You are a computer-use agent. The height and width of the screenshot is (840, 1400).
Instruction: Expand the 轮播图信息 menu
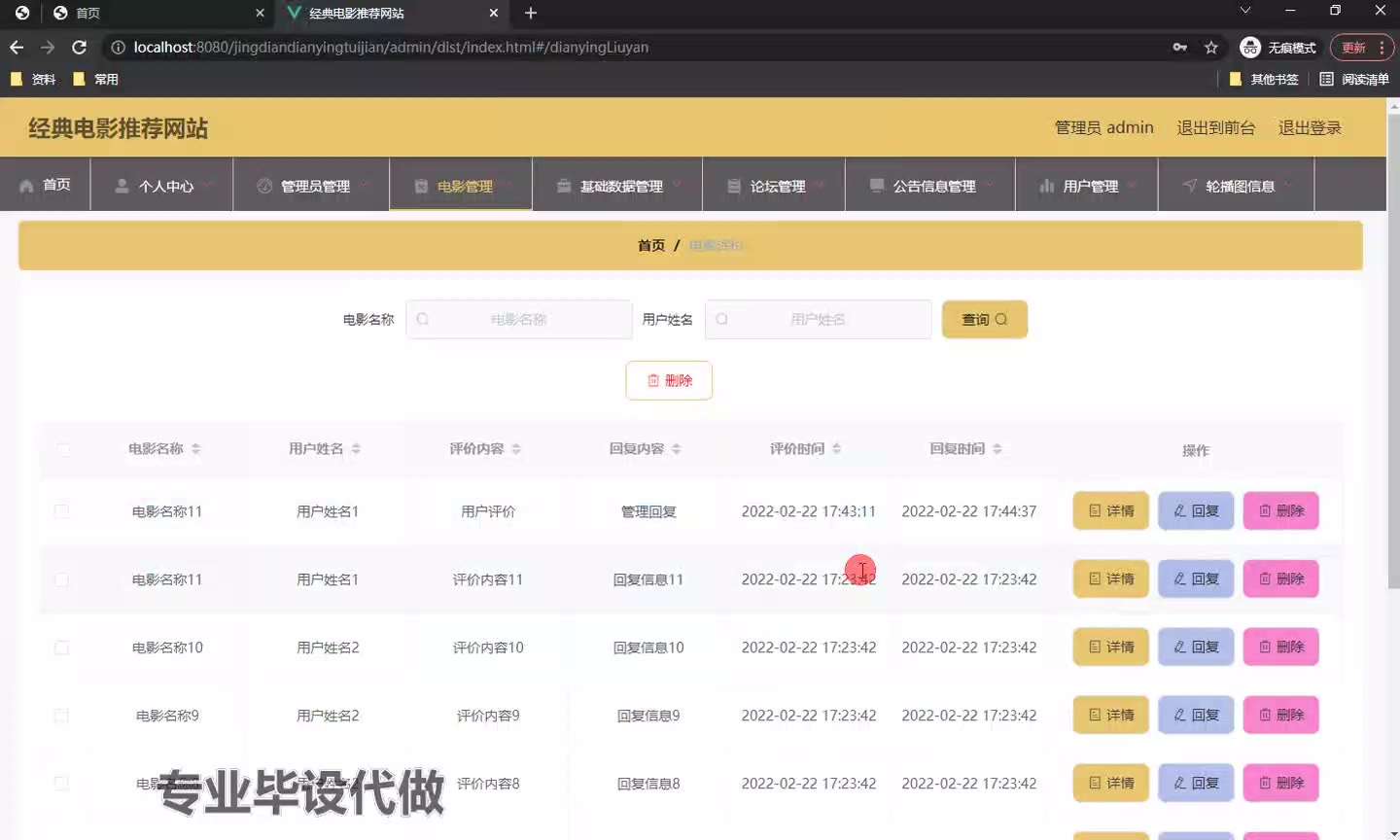point(1237,185)
